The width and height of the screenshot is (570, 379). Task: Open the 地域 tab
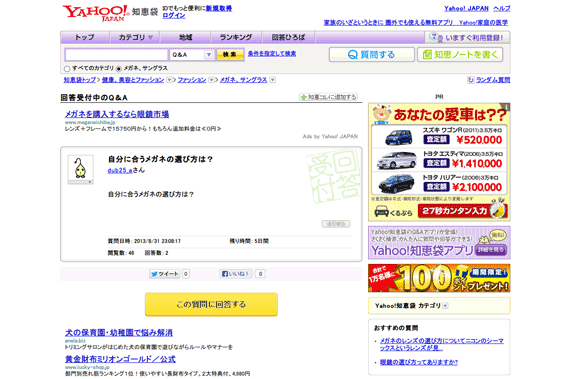click(185, 37)
